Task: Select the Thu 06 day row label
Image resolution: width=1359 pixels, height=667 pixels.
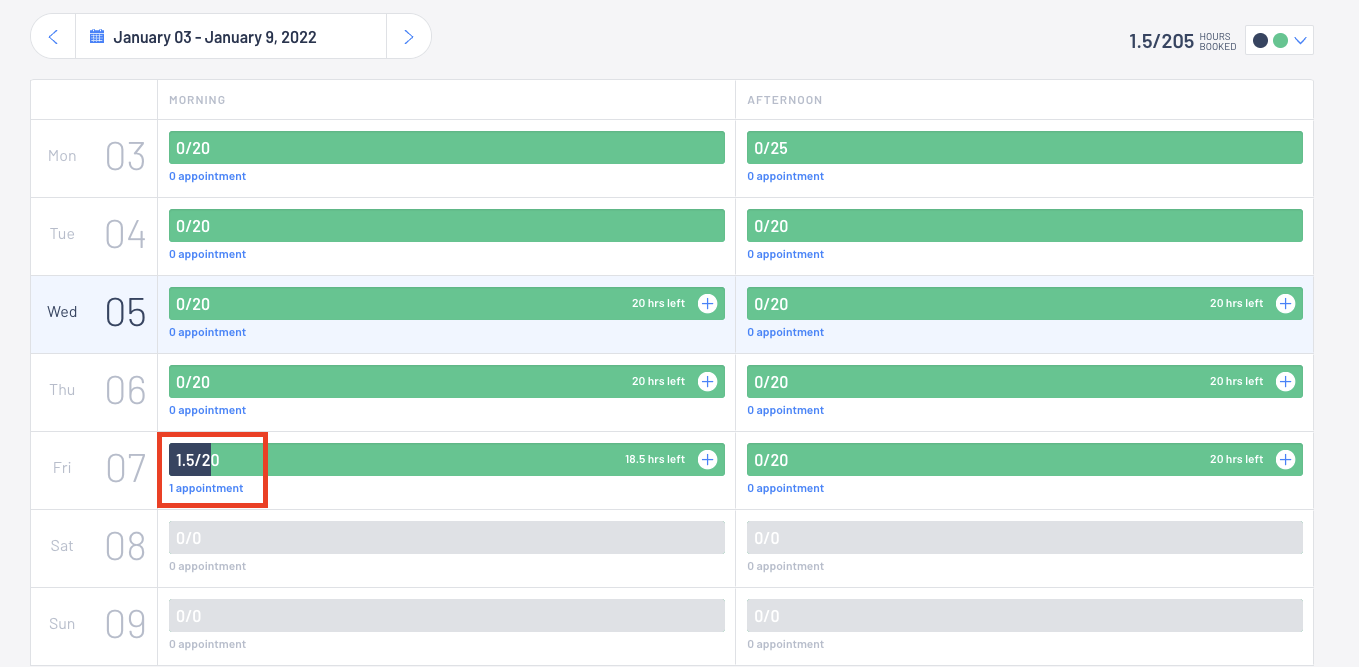Action: (x=94, y=391)
